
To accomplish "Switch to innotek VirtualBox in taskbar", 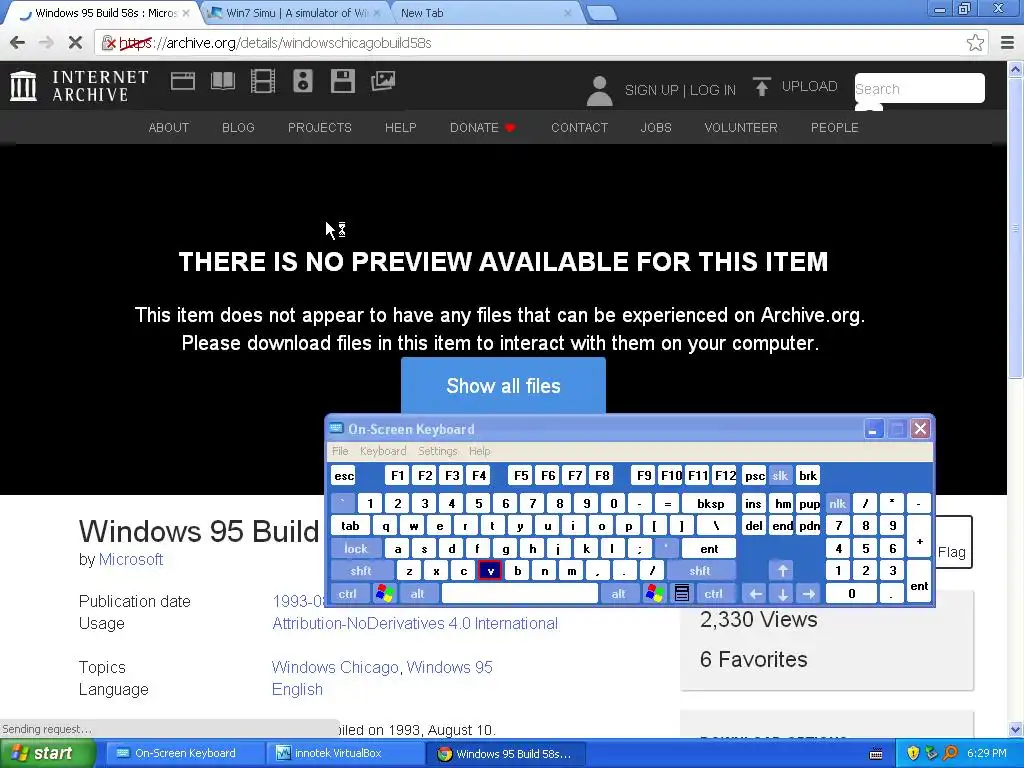I will (345, 754).
